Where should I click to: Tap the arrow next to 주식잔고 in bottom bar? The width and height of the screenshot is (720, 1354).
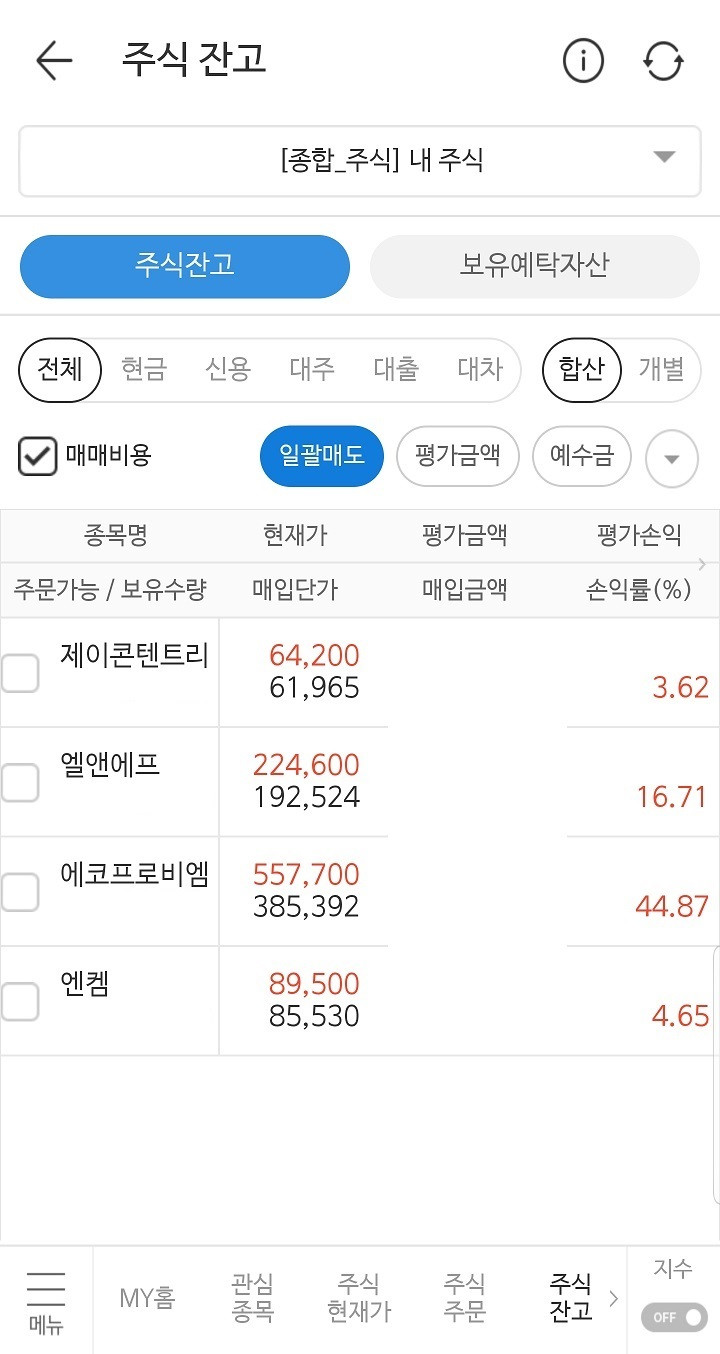pos(614,1298)
